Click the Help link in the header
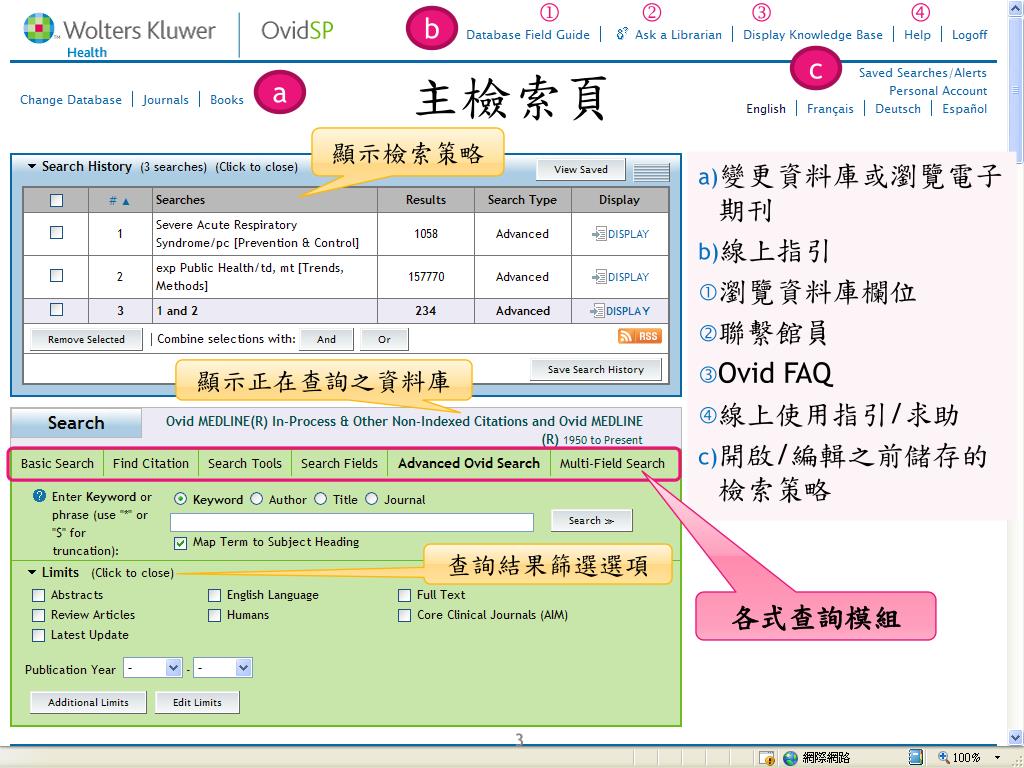Viewport: 1024px width, 768px height. pos(918,35)
